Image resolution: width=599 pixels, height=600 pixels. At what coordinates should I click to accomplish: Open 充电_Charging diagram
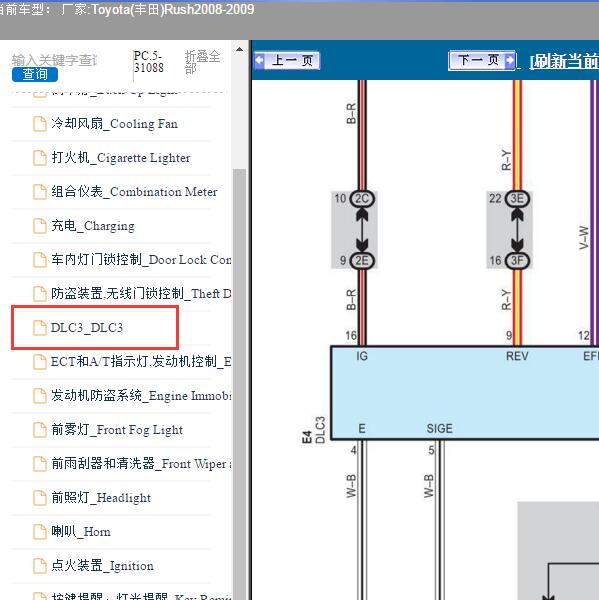[x=93, y=225]
